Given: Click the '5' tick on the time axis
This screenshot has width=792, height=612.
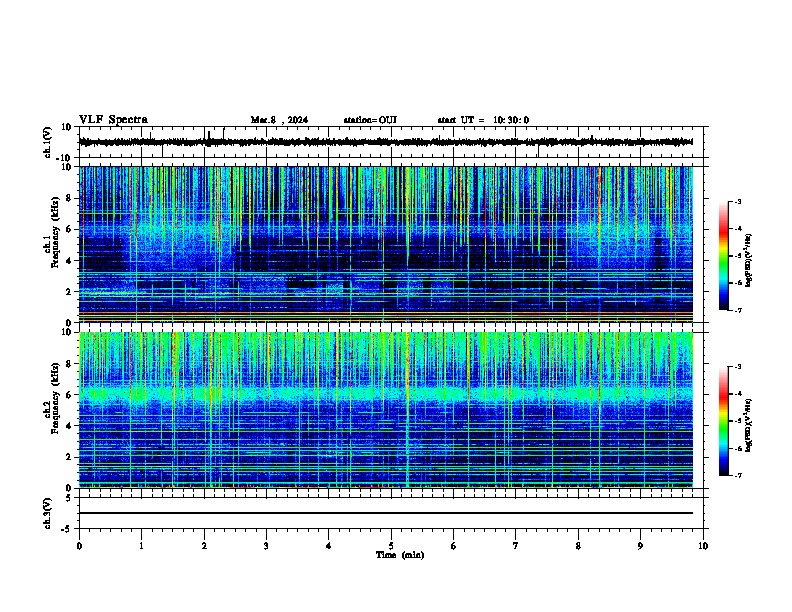Looking at the screenshot, I should click(391, 546).
